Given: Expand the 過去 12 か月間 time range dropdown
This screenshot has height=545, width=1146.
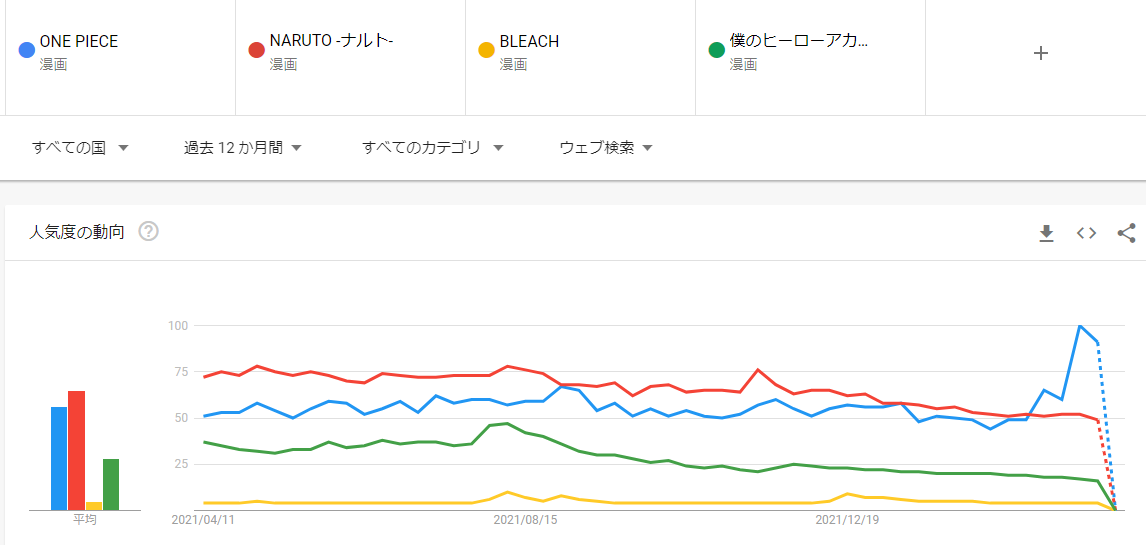Looking at the screenshot, I should (243, 147).
